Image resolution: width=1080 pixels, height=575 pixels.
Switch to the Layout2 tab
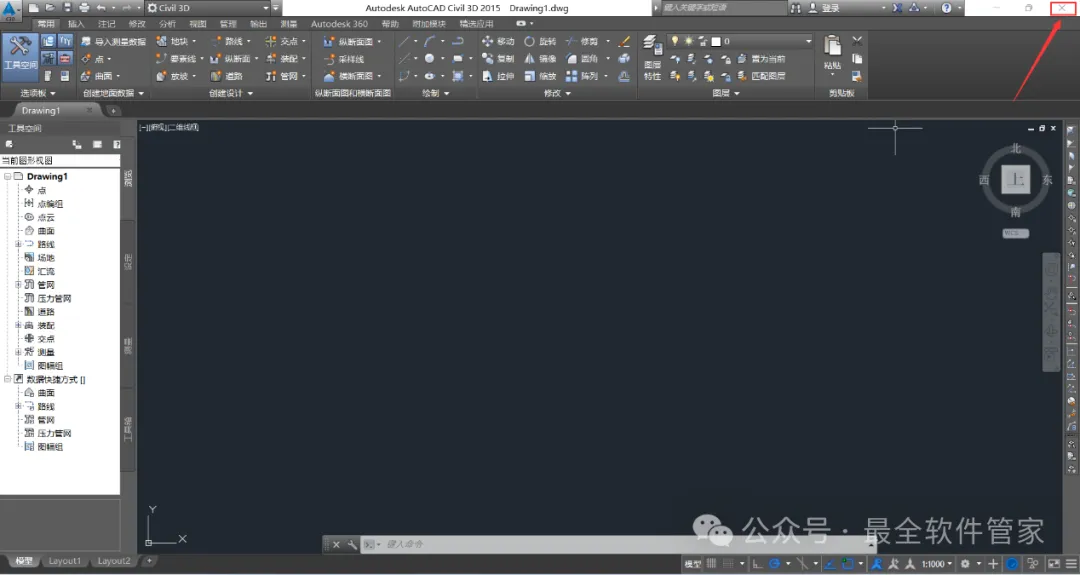tap(114, 561)
